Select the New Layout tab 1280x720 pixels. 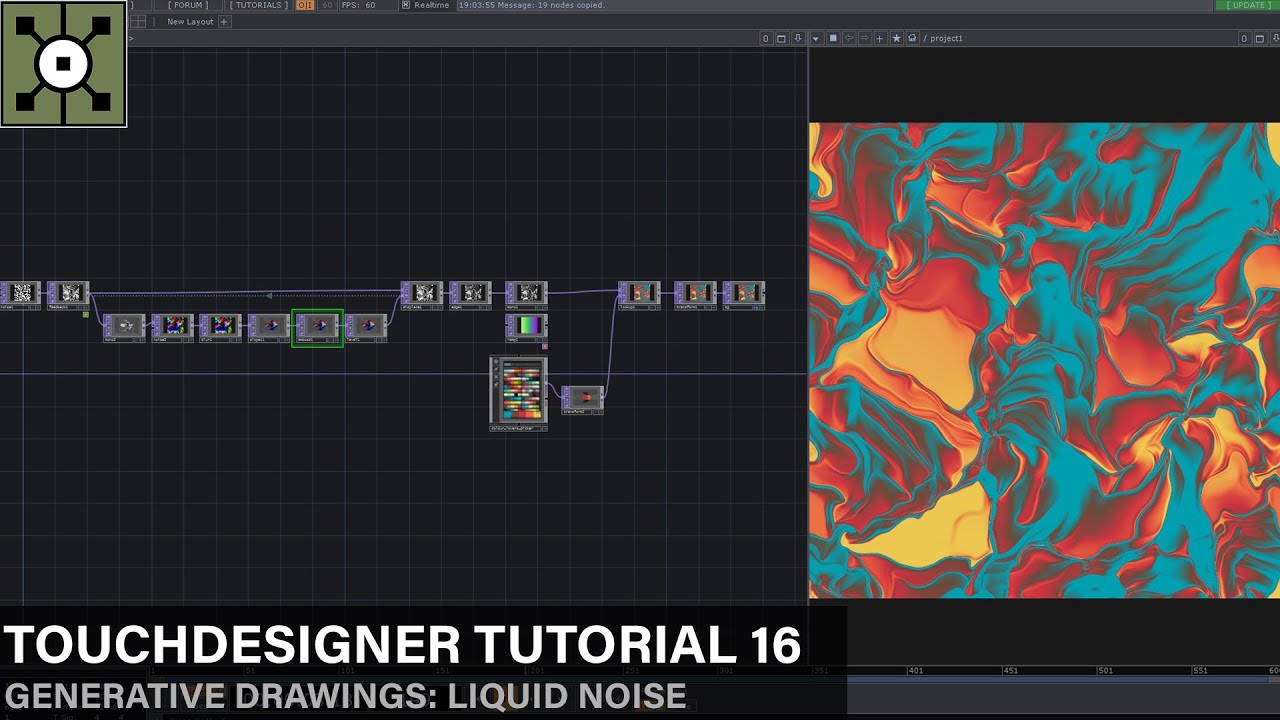[190, 21]
